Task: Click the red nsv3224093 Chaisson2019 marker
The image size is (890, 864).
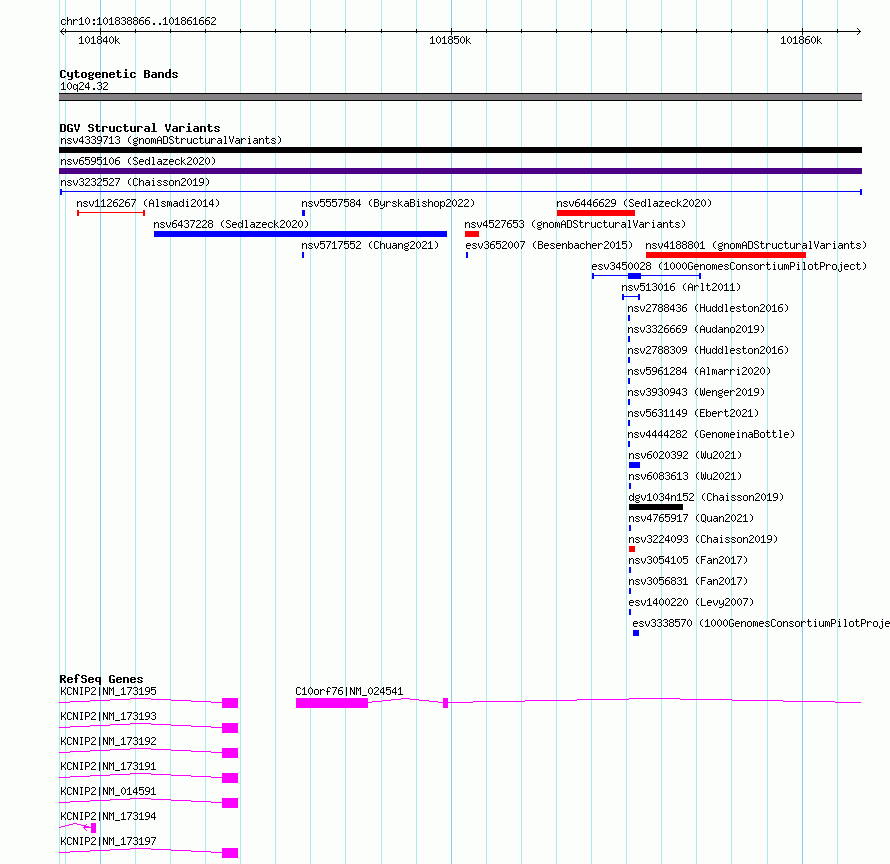Action: [x=632, y=549]
